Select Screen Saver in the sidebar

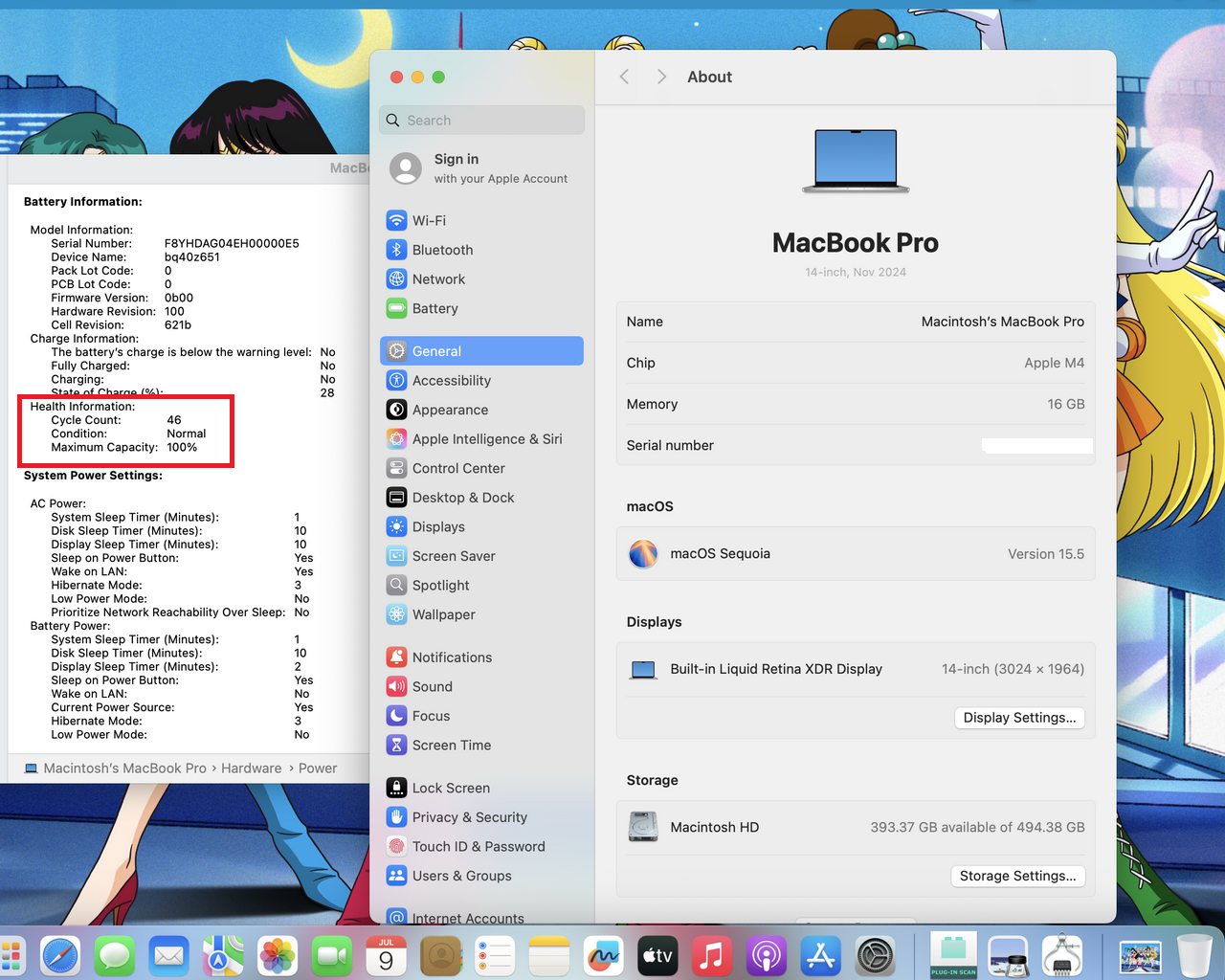481,556
